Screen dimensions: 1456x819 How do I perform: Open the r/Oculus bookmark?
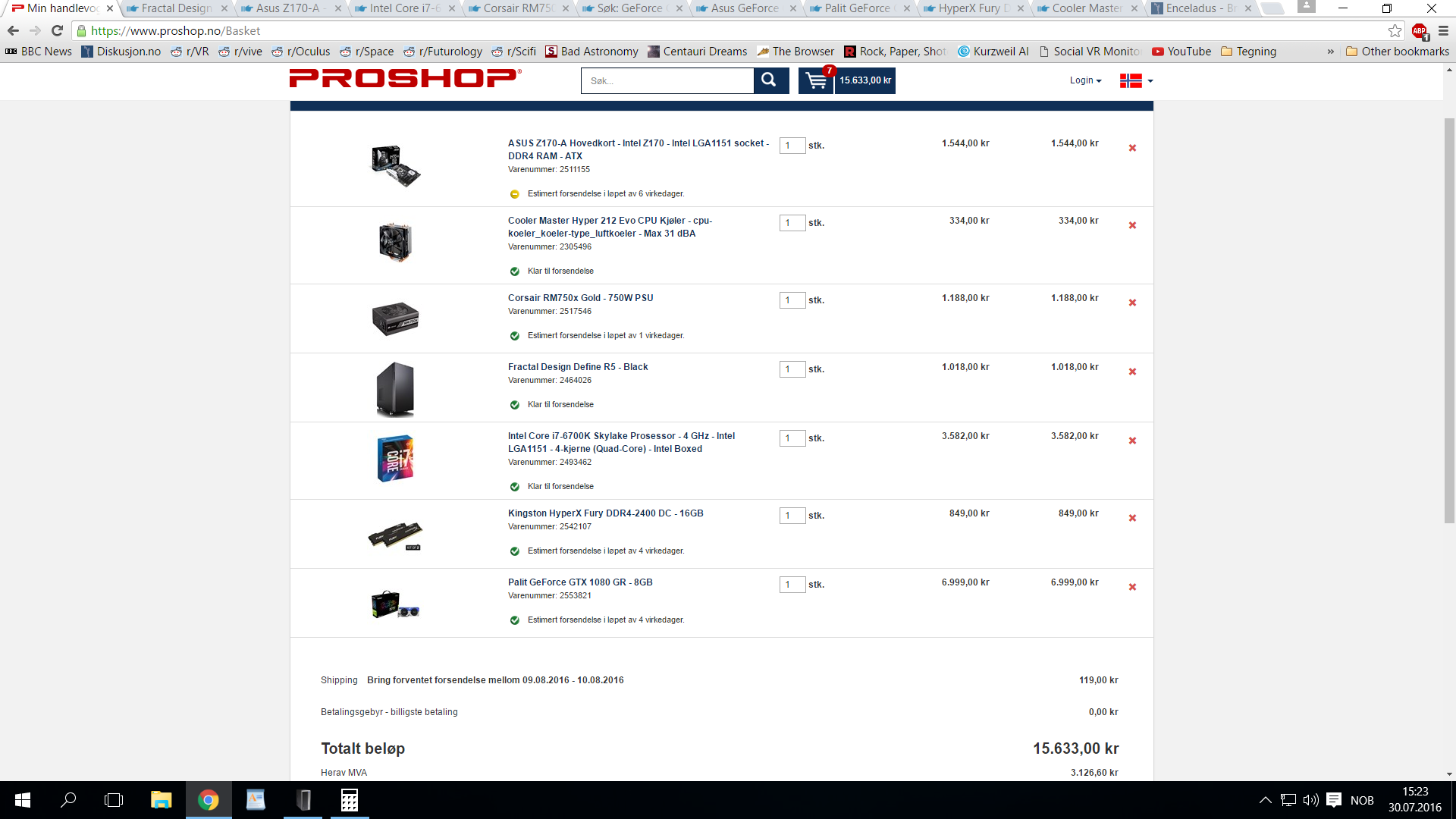tap(301, 52)
